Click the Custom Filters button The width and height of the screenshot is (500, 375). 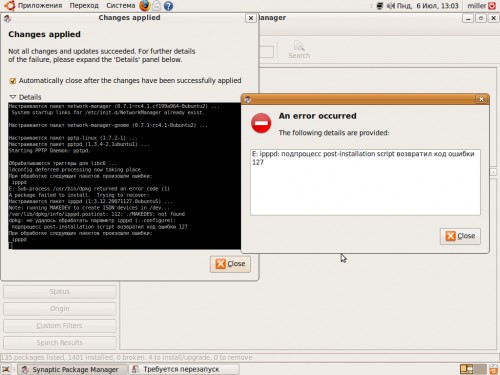pos(60,326)
